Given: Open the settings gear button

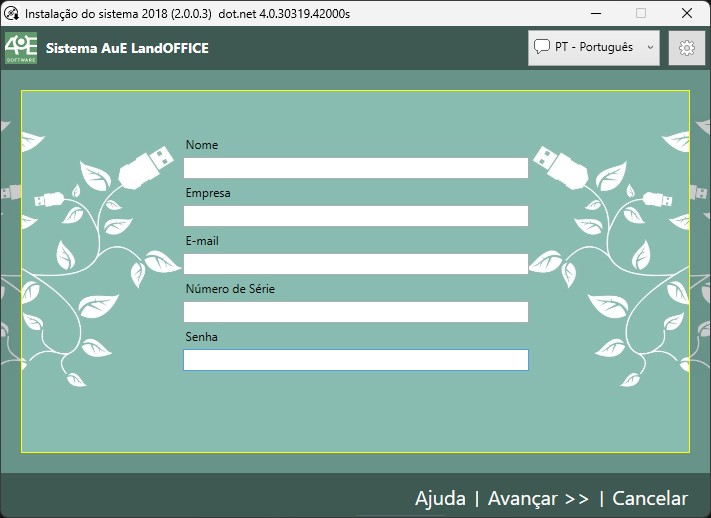Looking at the screenshot, I should pos(686,48).
